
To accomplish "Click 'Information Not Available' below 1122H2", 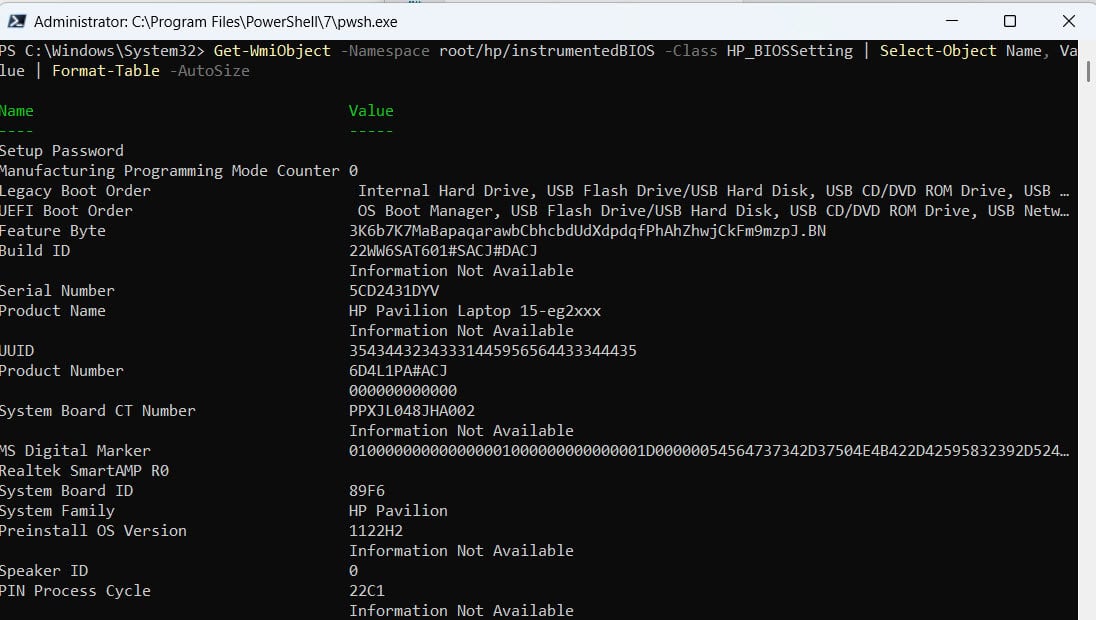I will click(x=461, y=551).
